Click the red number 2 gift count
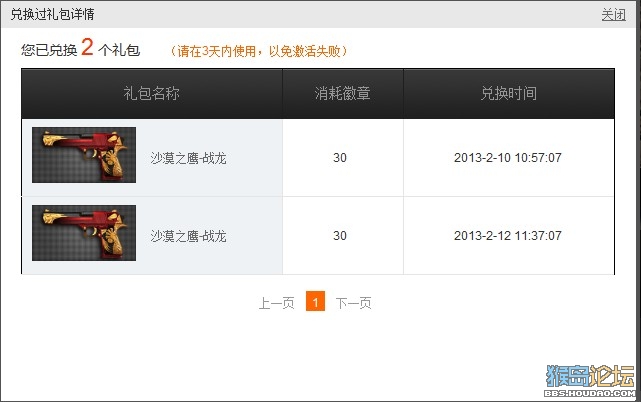This screenshot has height=402, width=641. [87, 47]
